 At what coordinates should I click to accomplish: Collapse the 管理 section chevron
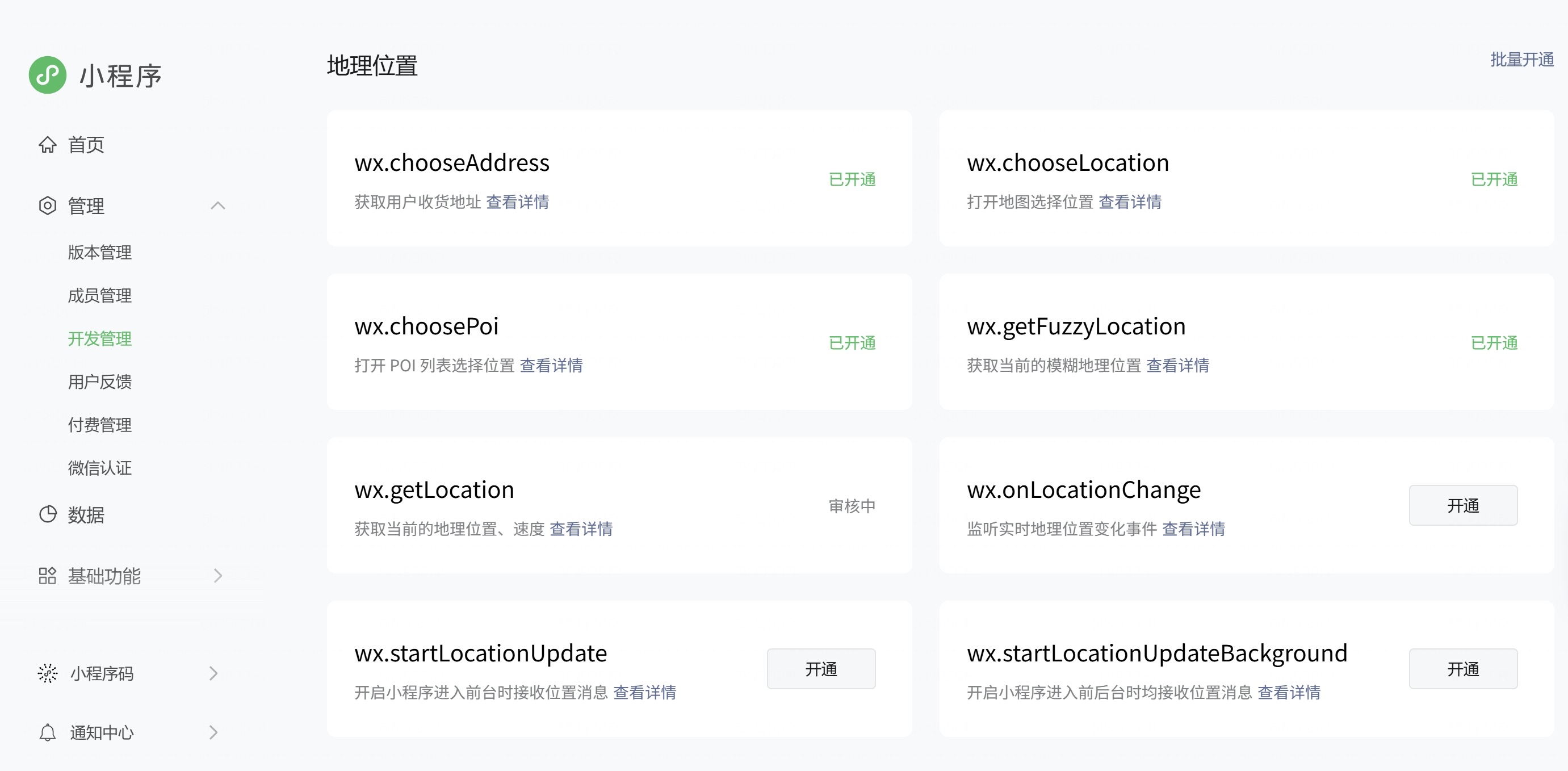[218, 206]
